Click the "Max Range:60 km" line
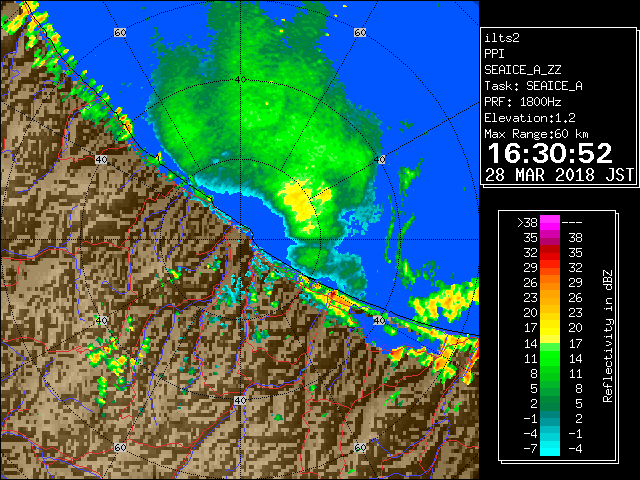The width and height of the screenshot is (640, 480). [x=536, y=134]
